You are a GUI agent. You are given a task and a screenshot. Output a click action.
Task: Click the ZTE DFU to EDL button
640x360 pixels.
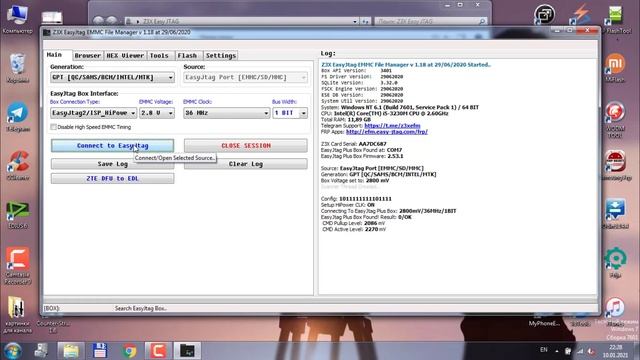(x=112, y=178)
